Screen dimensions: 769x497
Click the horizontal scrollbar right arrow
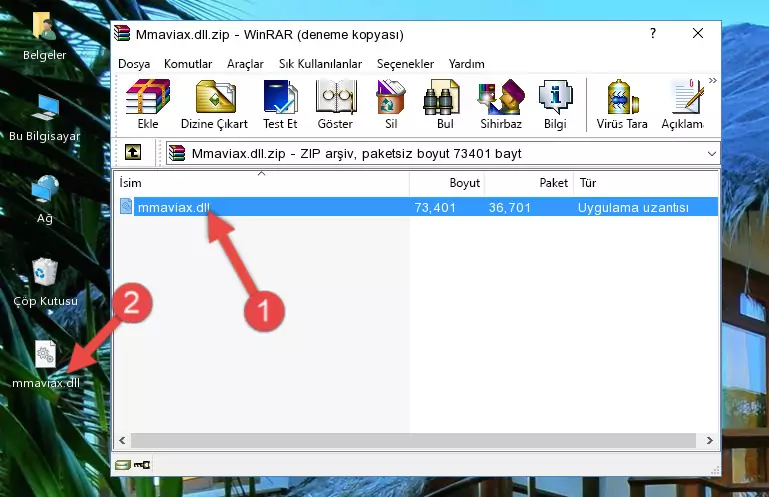[x=710, y=440]
